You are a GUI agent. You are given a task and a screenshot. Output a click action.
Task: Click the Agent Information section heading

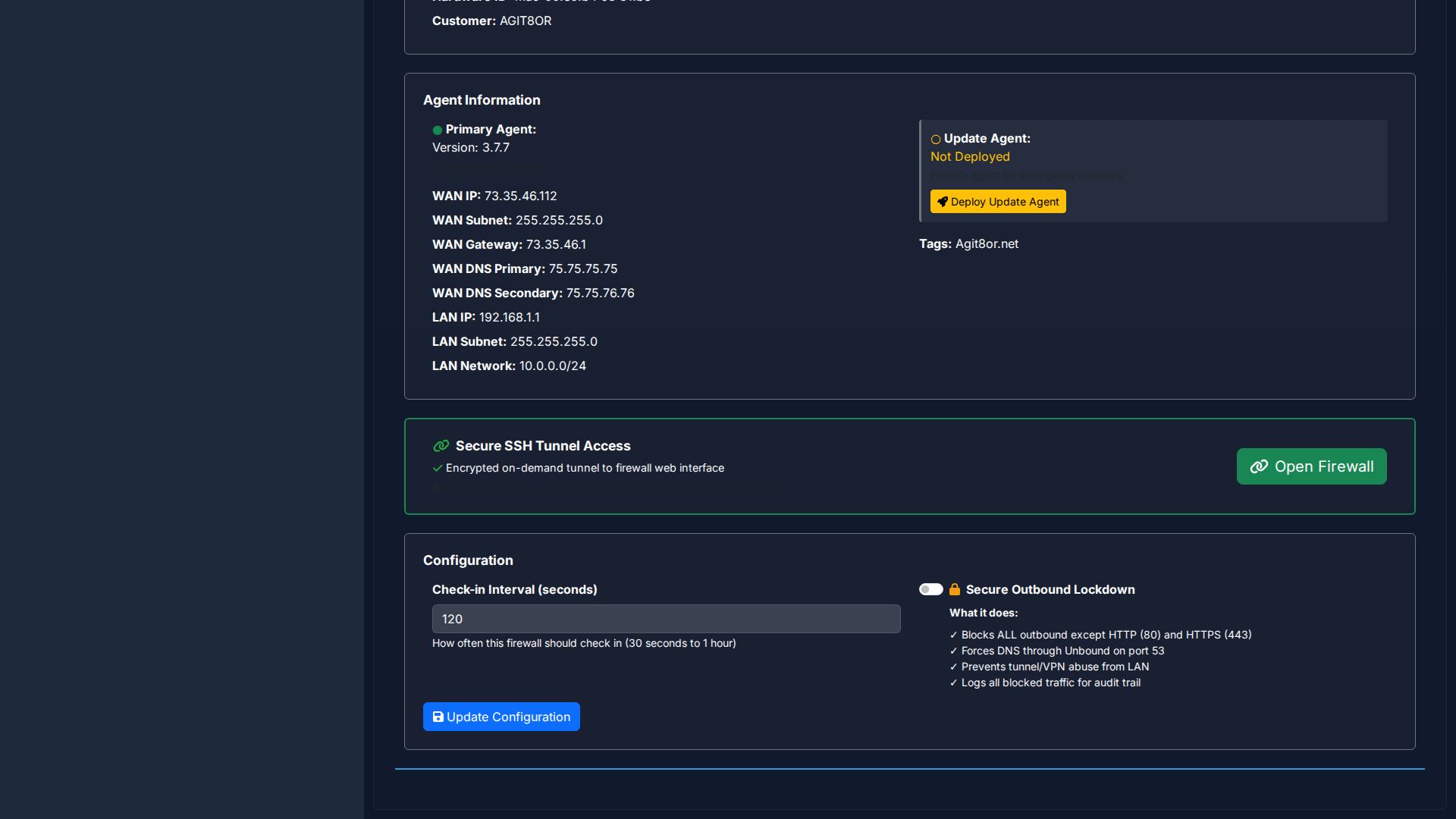(482, 101)
